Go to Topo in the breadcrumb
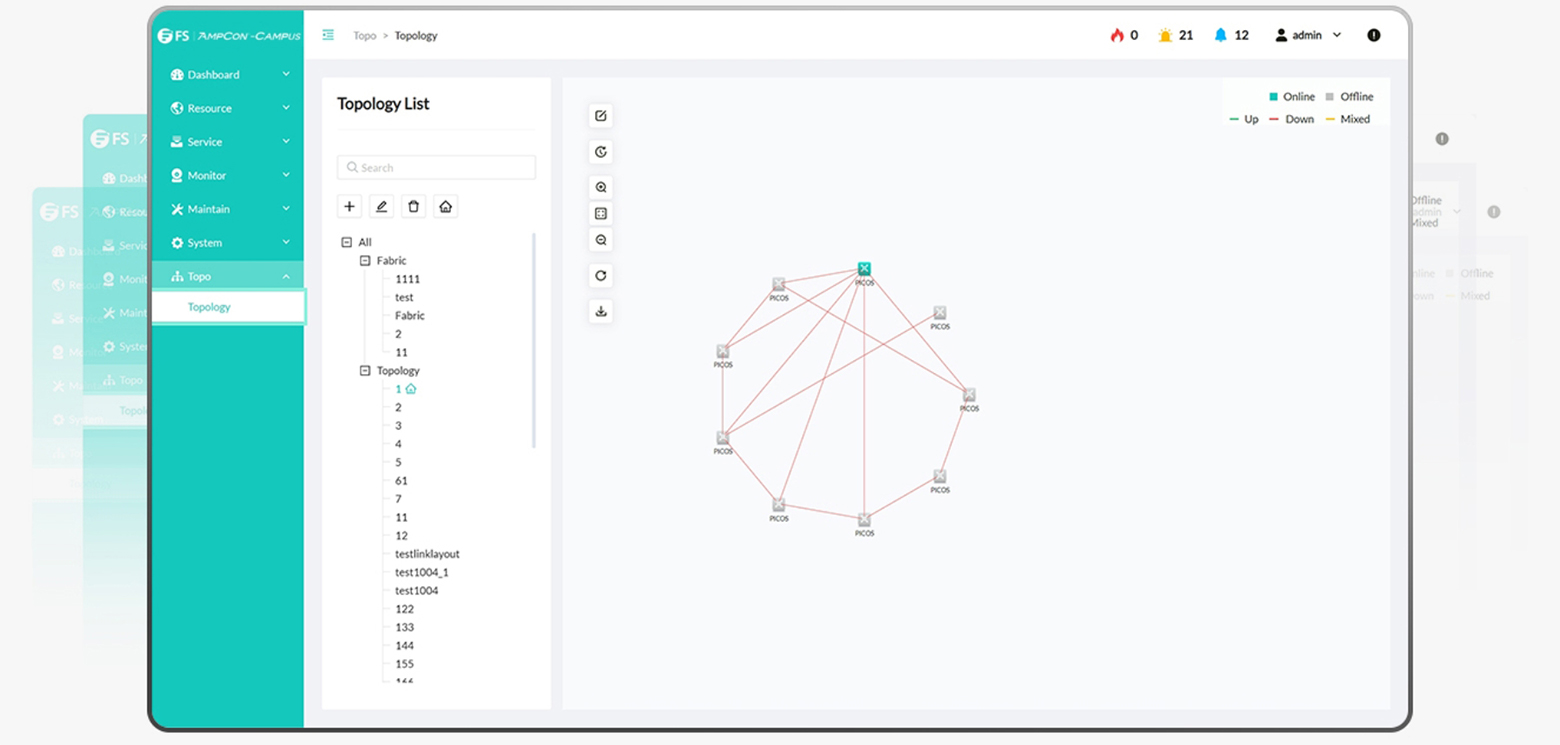Image resolution: width=1560 pixels, height=745 pixels. (x=364, y=36)
